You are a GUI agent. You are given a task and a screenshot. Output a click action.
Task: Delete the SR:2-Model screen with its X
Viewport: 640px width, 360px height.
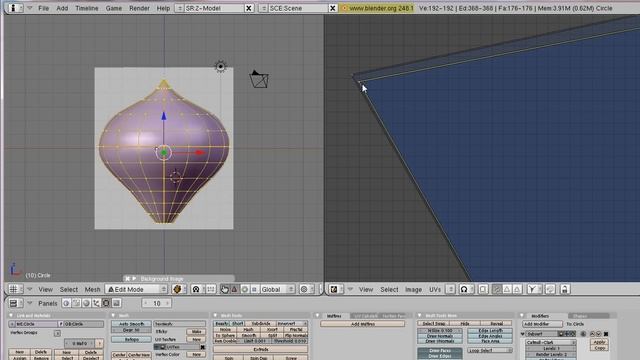click(x=249, y=8)
